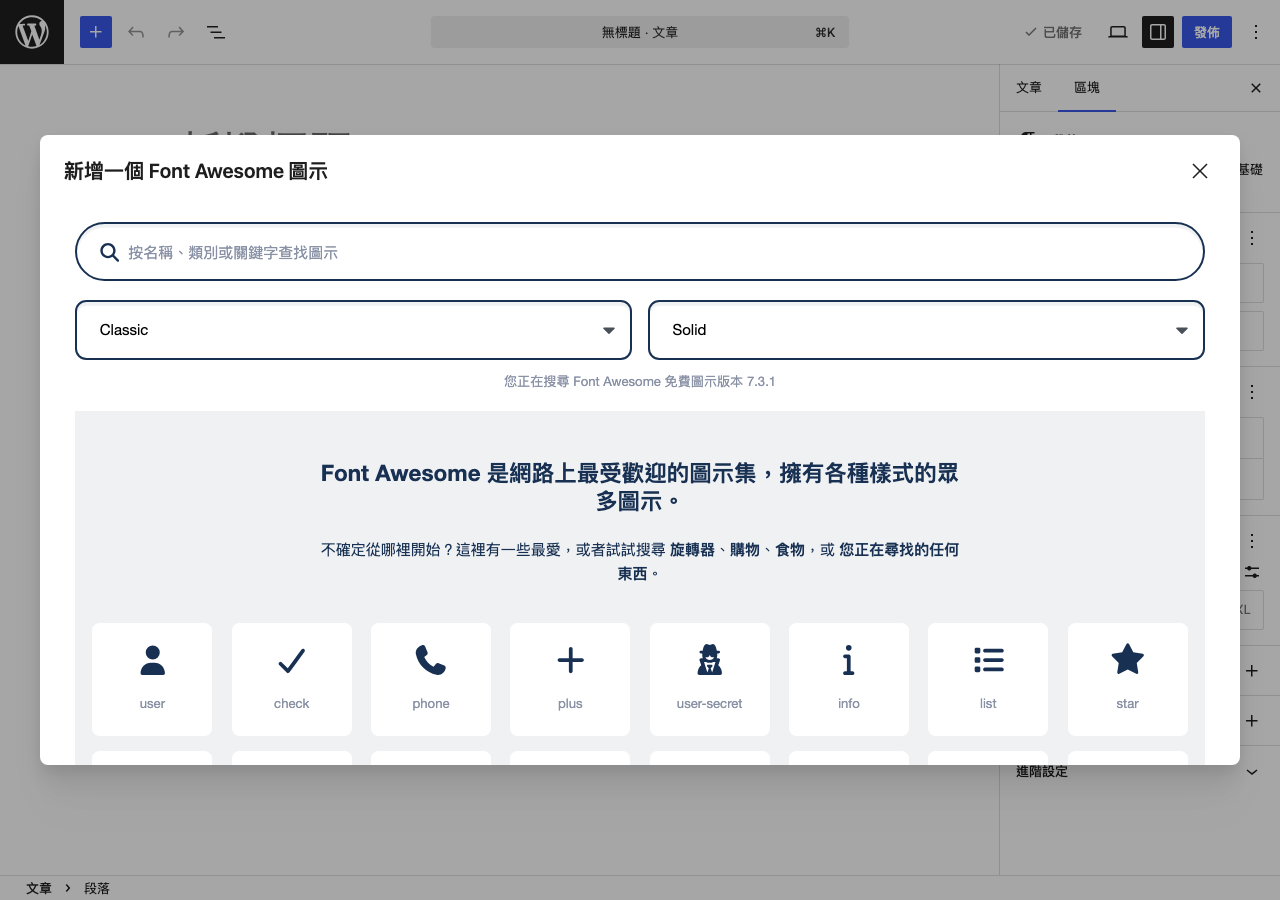The height and width of the screenshot is (900, 1280).
Task: Click the 食物 search suggestion link
Action: coord(790,549)
